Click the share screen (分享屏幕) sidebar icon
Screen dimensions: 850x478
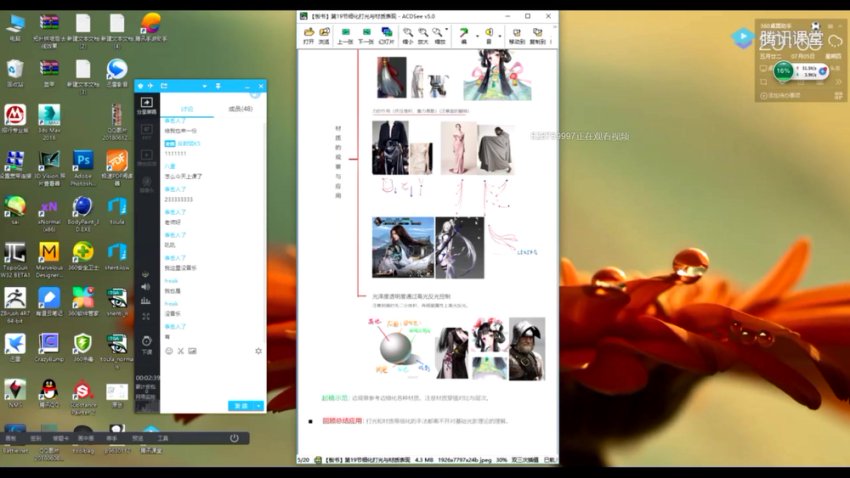coord(147,105)
